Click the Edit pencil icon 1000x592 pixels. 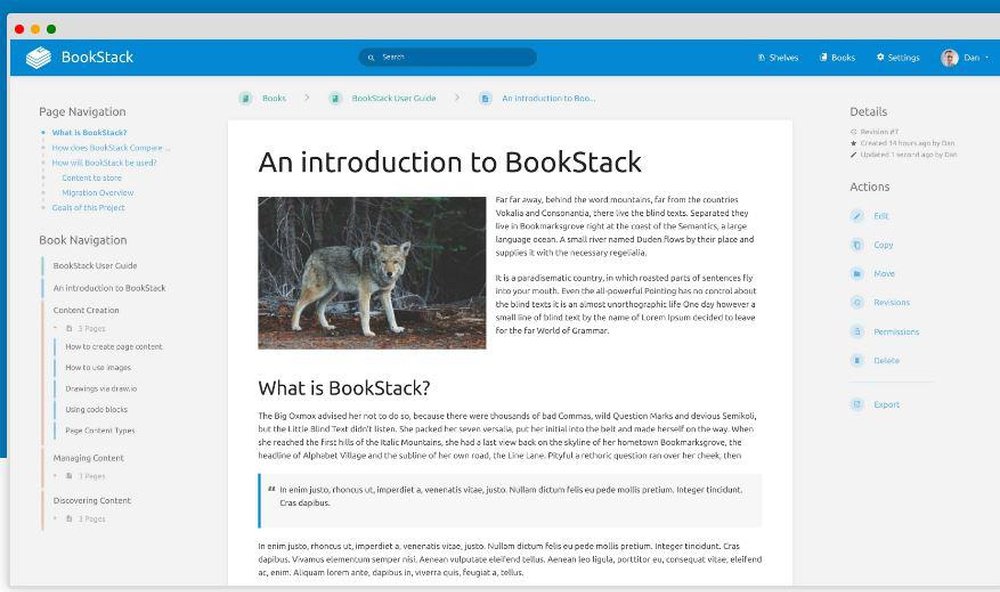pos(857,216)
